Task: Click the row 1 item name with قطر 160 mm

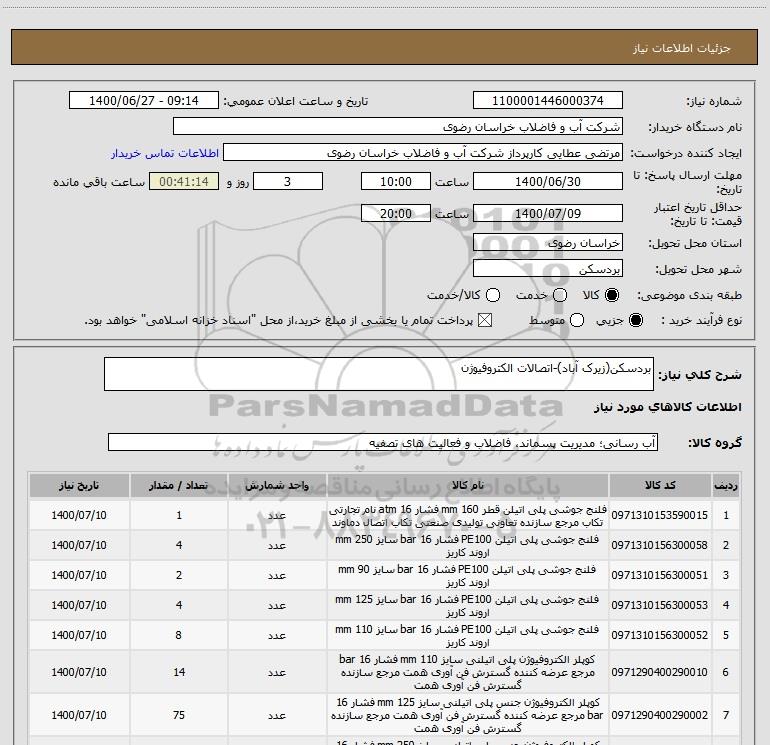Action: click(x=468, y=516)
